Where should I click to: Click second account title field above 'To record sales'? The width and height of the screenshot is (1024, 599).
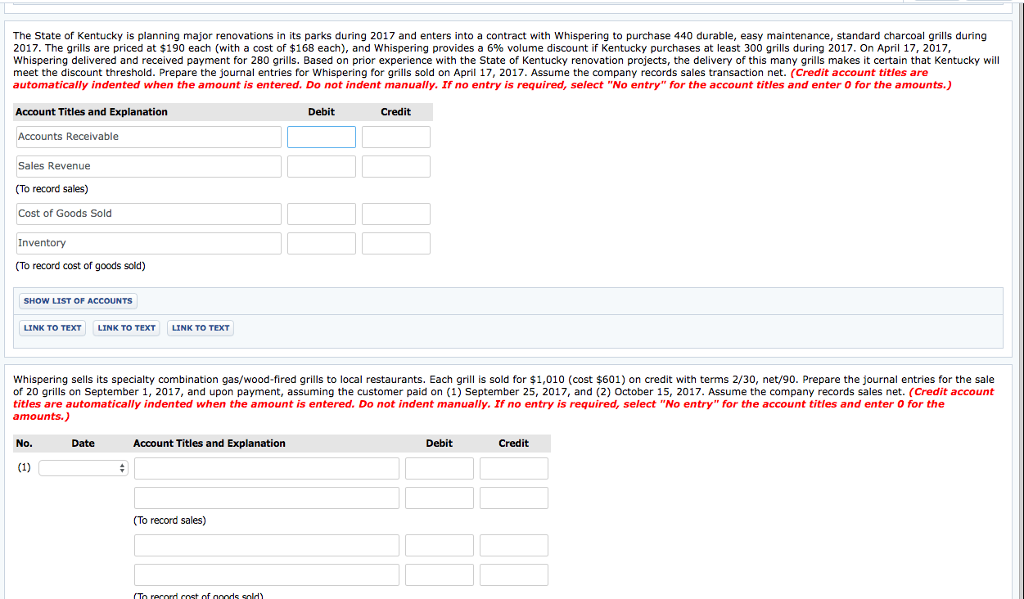pos(266,498)
